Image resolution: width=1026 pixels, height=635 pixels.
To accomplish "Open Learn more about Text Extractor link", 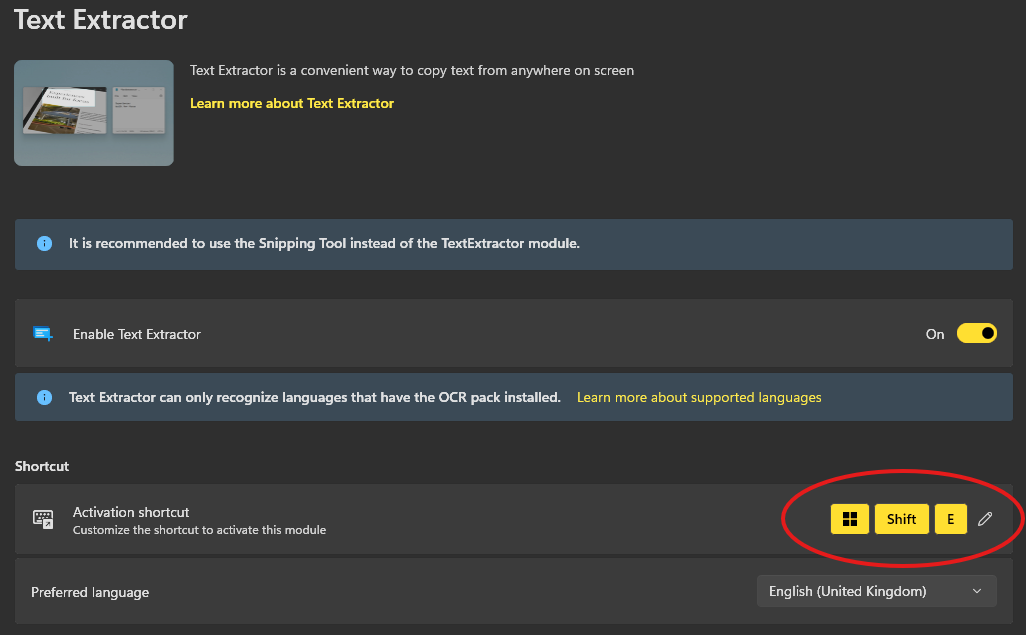I will (x=292, y=103).
